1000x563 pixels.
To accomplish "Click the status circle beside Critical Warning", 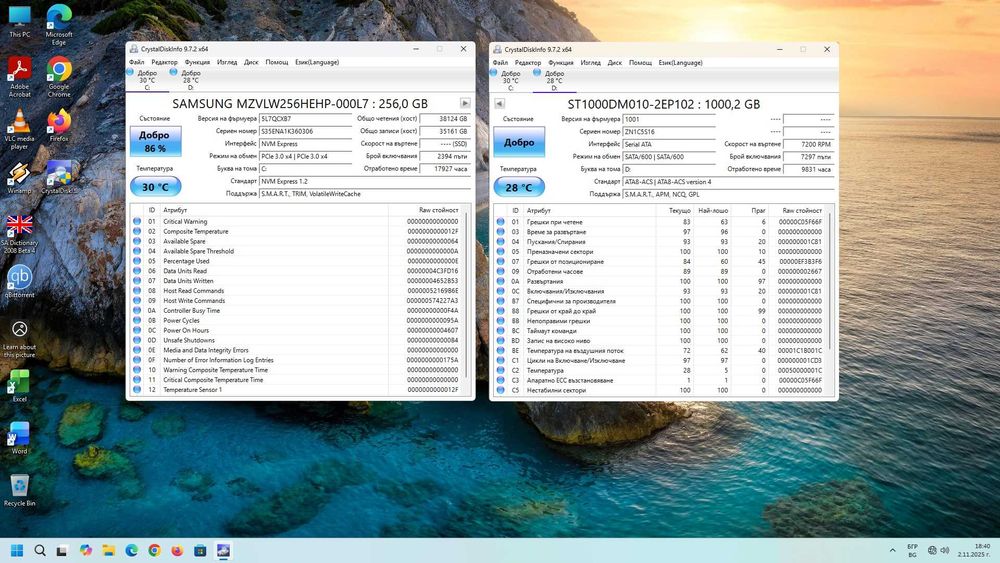I will 137,221.
